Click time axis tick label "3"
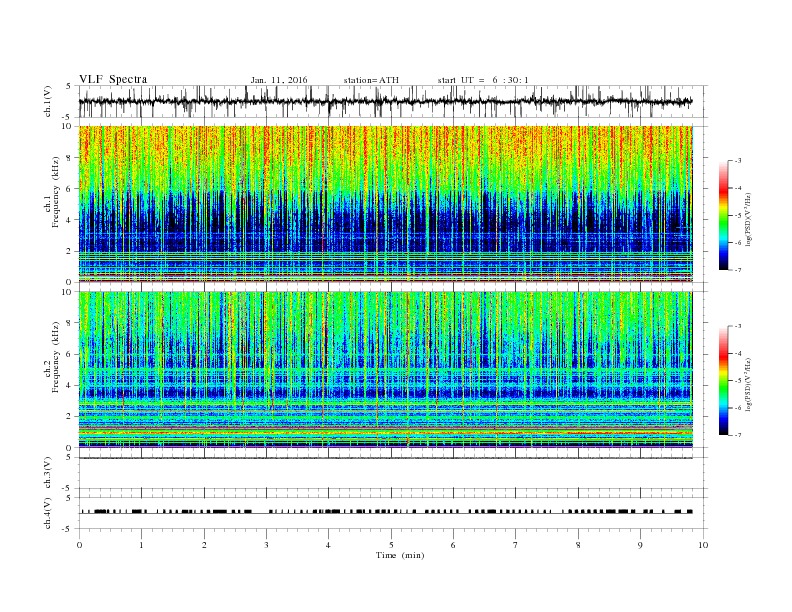 (x=266, y=545)
